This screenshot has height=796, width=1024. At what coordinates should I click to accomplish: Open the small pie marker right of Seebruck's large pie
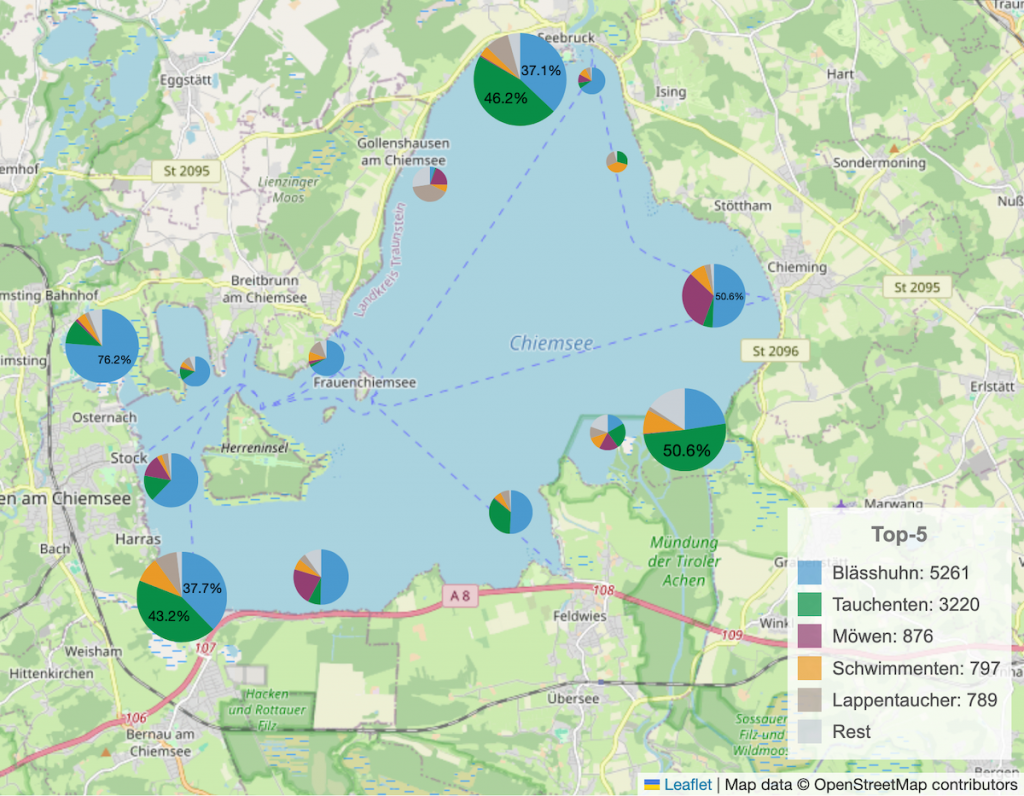[x=591, y=80]
